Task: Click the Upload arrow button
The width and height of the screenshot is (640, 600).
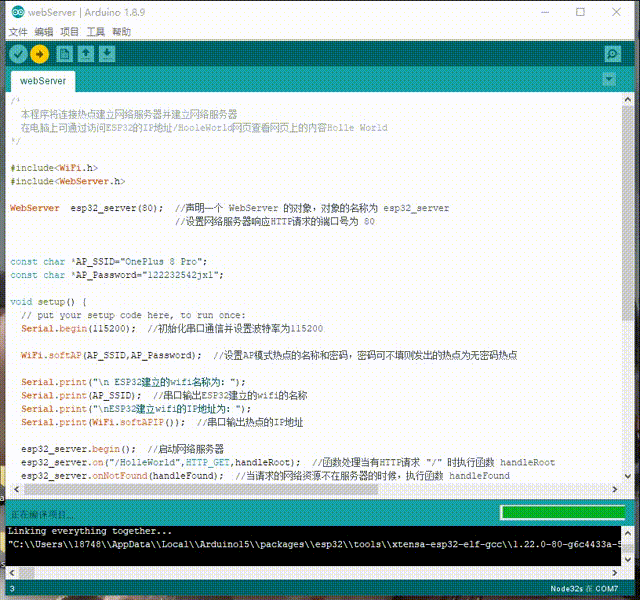Action: [x=40, y=54]
